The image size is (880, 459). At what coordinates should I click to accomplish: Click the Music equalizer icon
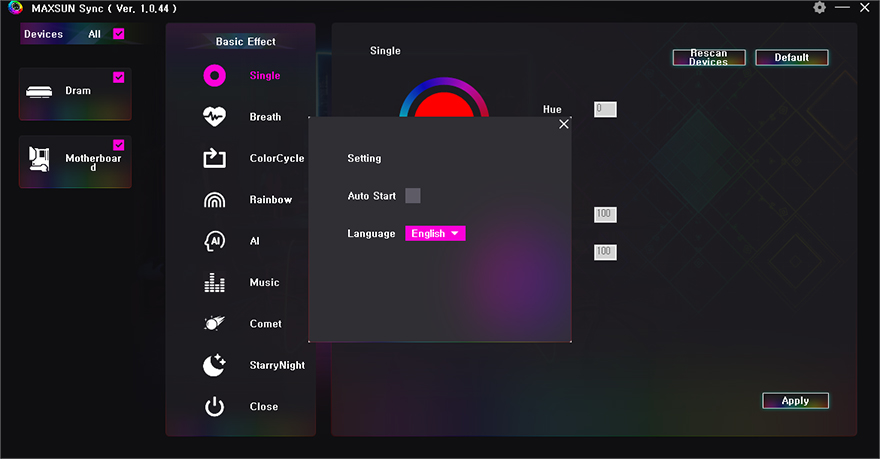point(214,282)
